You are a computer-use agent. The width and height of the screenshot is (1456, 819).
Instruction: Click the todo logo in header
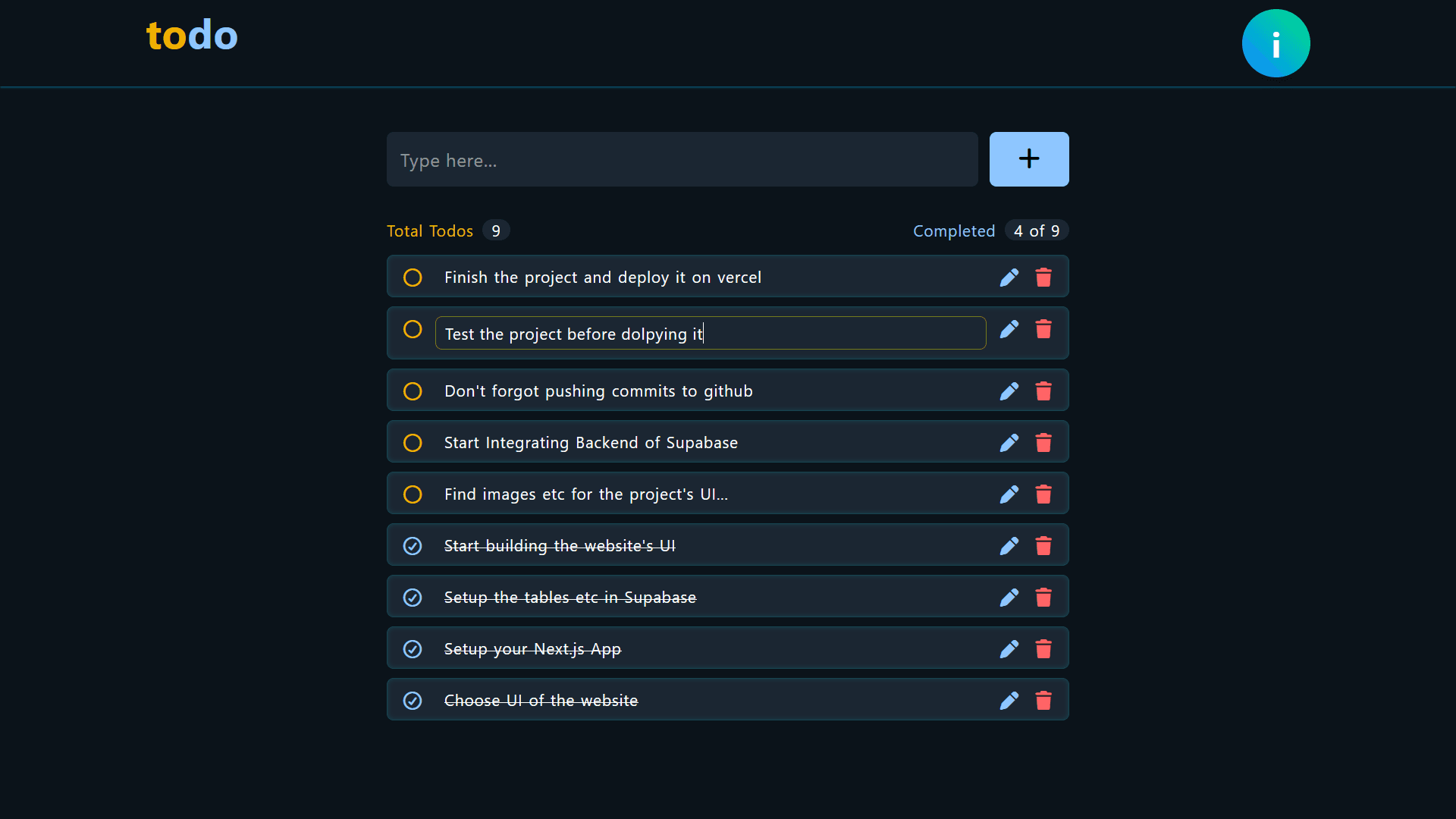pos(192,36)
